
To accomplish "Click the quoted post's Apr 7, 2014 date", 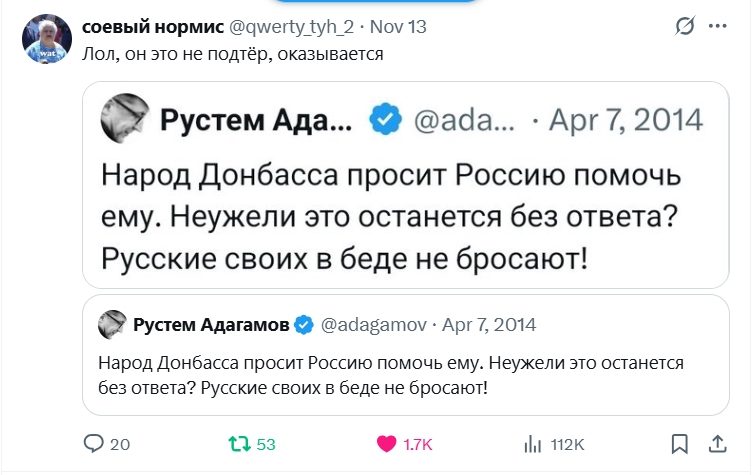I will tap(489, 324).
